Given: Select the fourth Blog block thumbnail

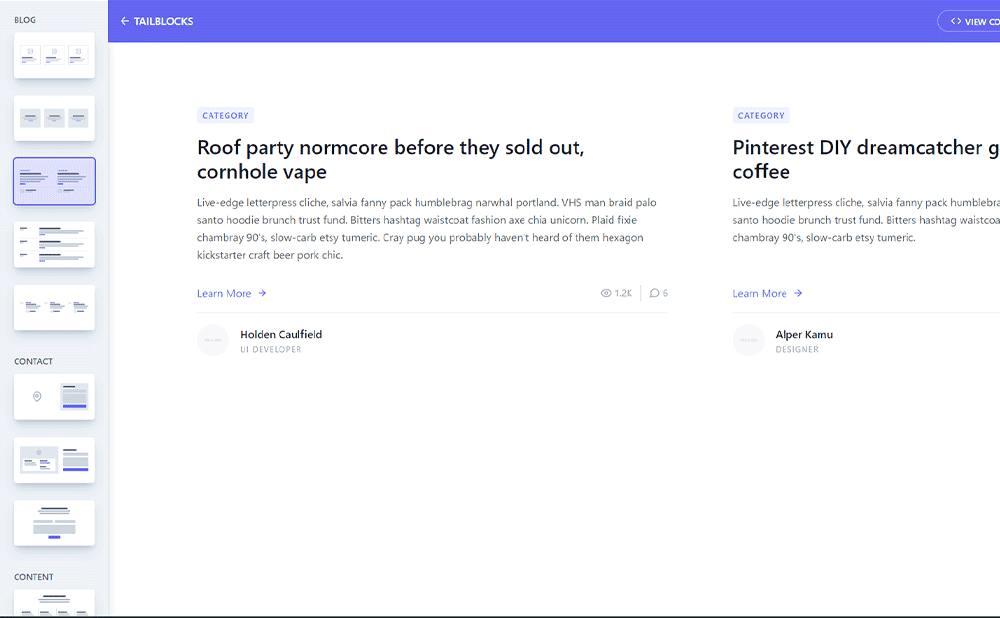Looking at the screenshot, I should tap(54, 244).
